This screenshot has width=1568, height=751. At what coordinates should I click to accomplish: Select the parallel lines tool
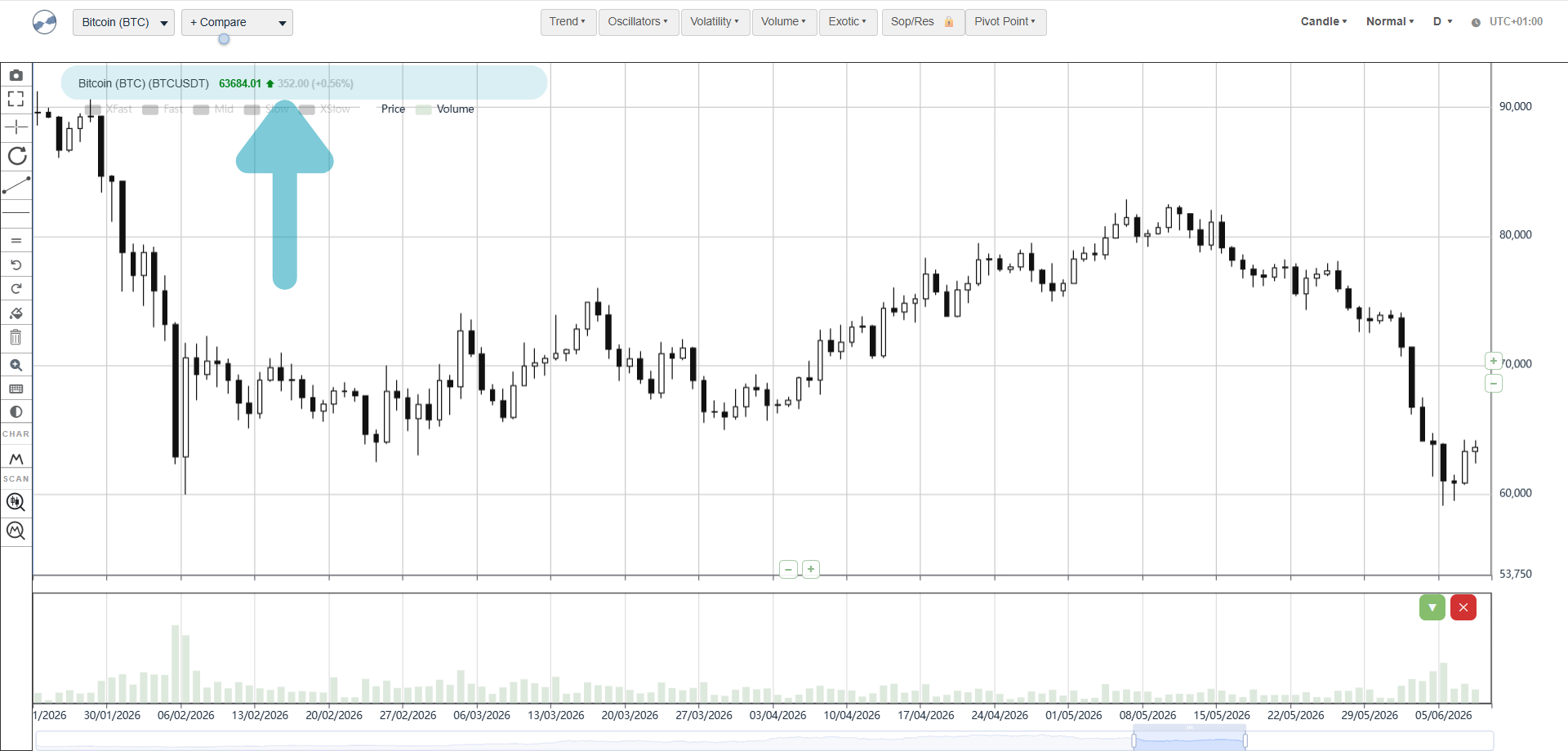(x=16, y=241)
